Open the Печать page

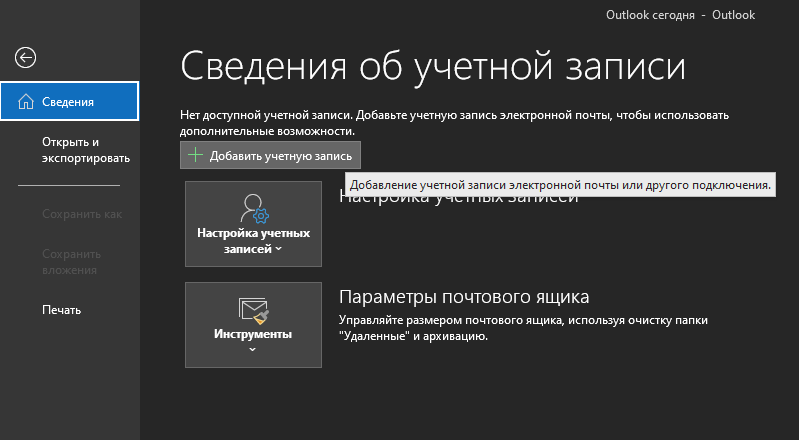point(61,310)
